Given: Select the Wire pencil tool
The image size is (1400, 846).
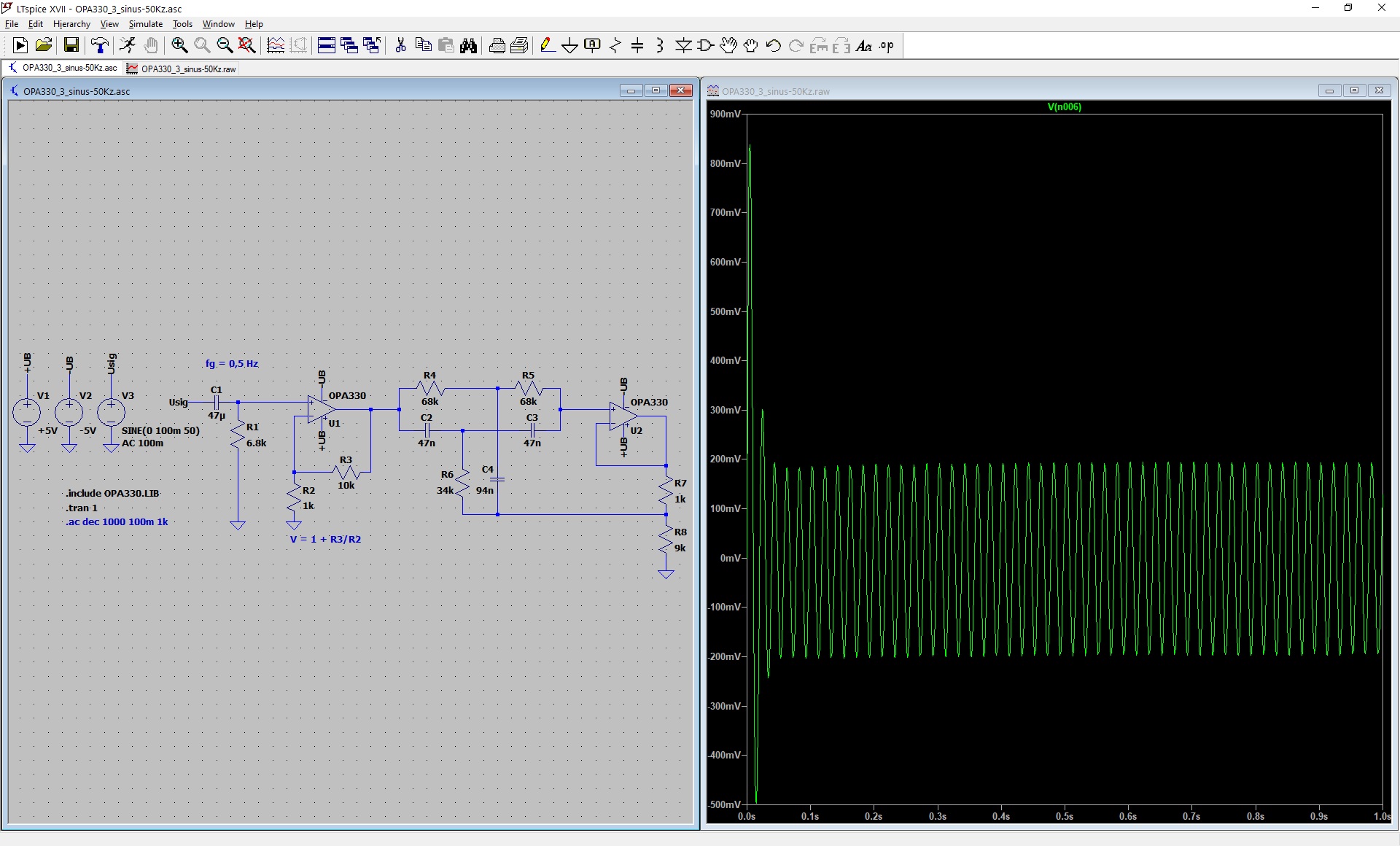Looking at the screenshot, I should [x=548, y=45].
